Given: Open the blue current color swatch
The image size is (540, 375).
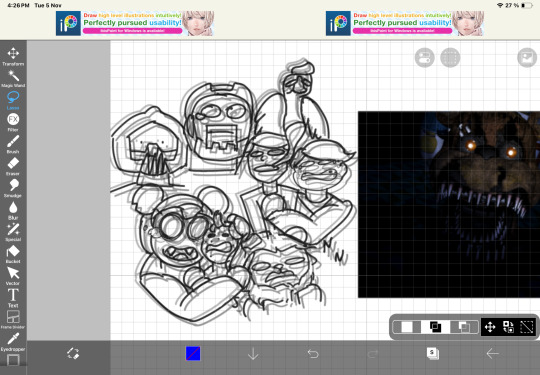Looking at the screenshot, I should click(x=193, y=354).
